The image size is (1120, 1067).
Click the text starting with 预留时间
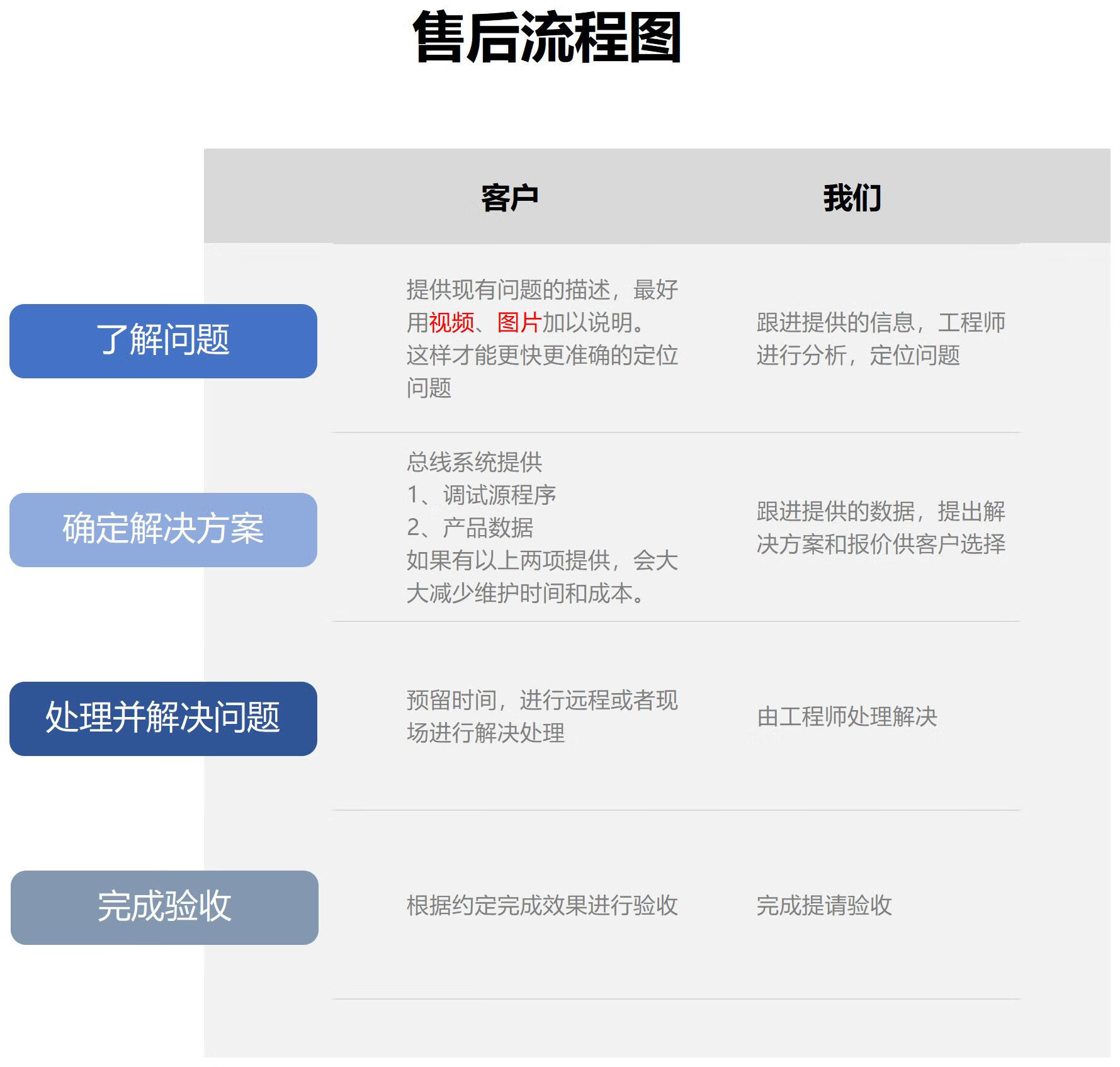541,700
